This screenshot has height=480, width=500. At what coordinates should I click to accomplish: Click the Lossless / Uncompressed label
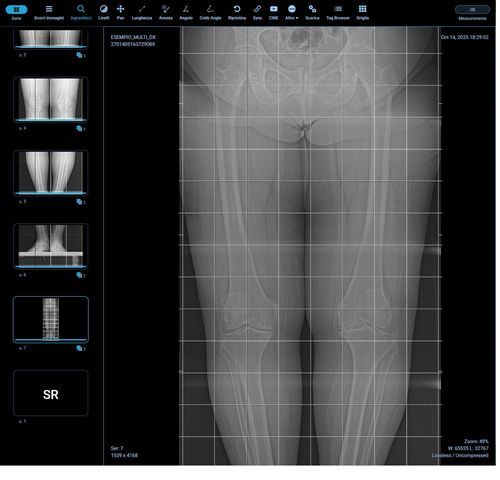(460, 455)
